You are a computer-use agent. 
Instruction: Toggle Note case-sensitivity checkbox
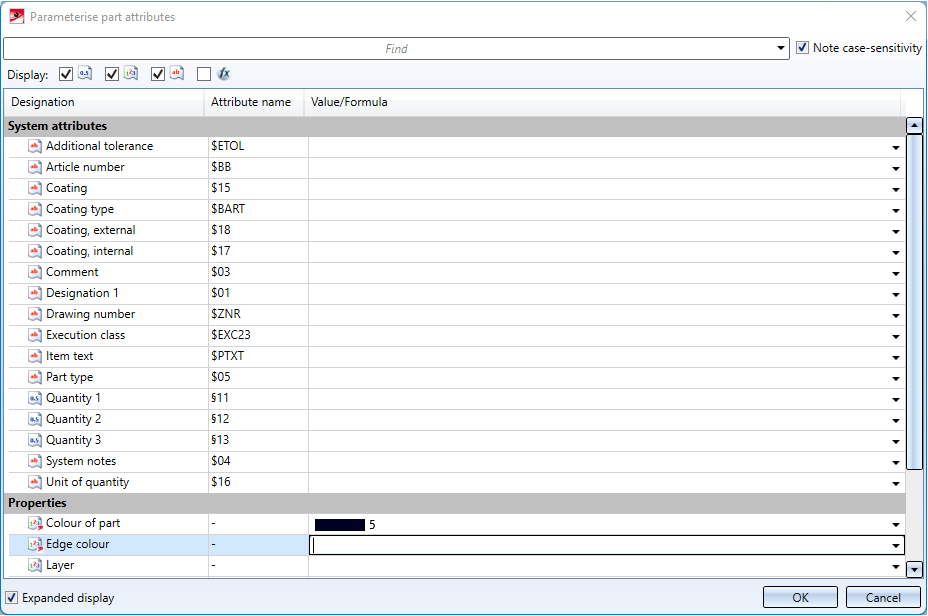click(802, 48)
